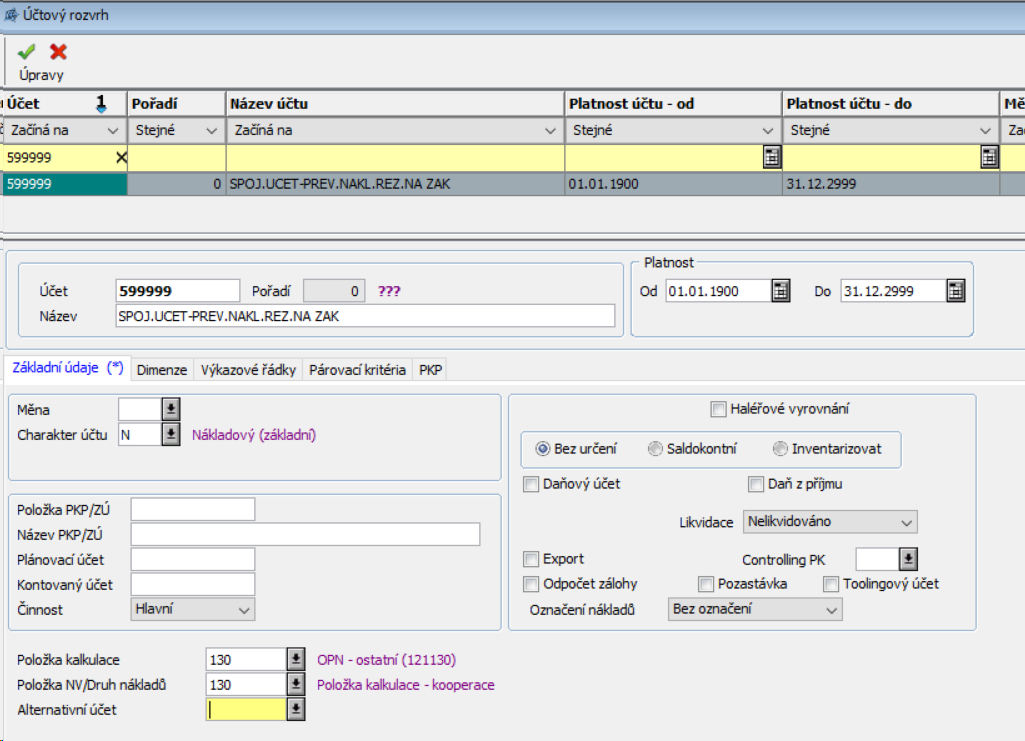The width and height of the screenshot is (1025, 741).
Task: Confirm edits with the green checkmark icon
Action: tap(26, 52)
